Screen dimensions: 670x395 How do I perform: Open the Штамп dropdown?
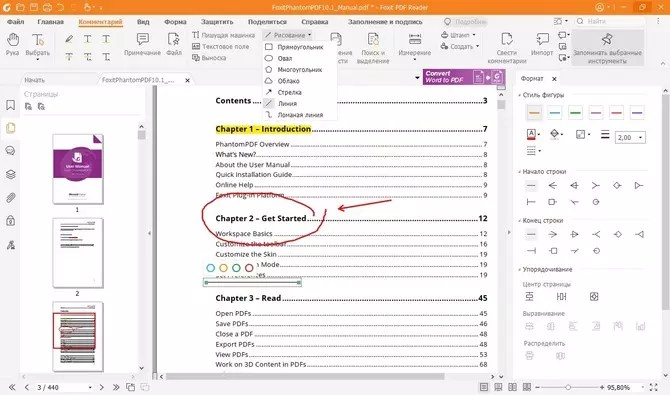point(458,35)
